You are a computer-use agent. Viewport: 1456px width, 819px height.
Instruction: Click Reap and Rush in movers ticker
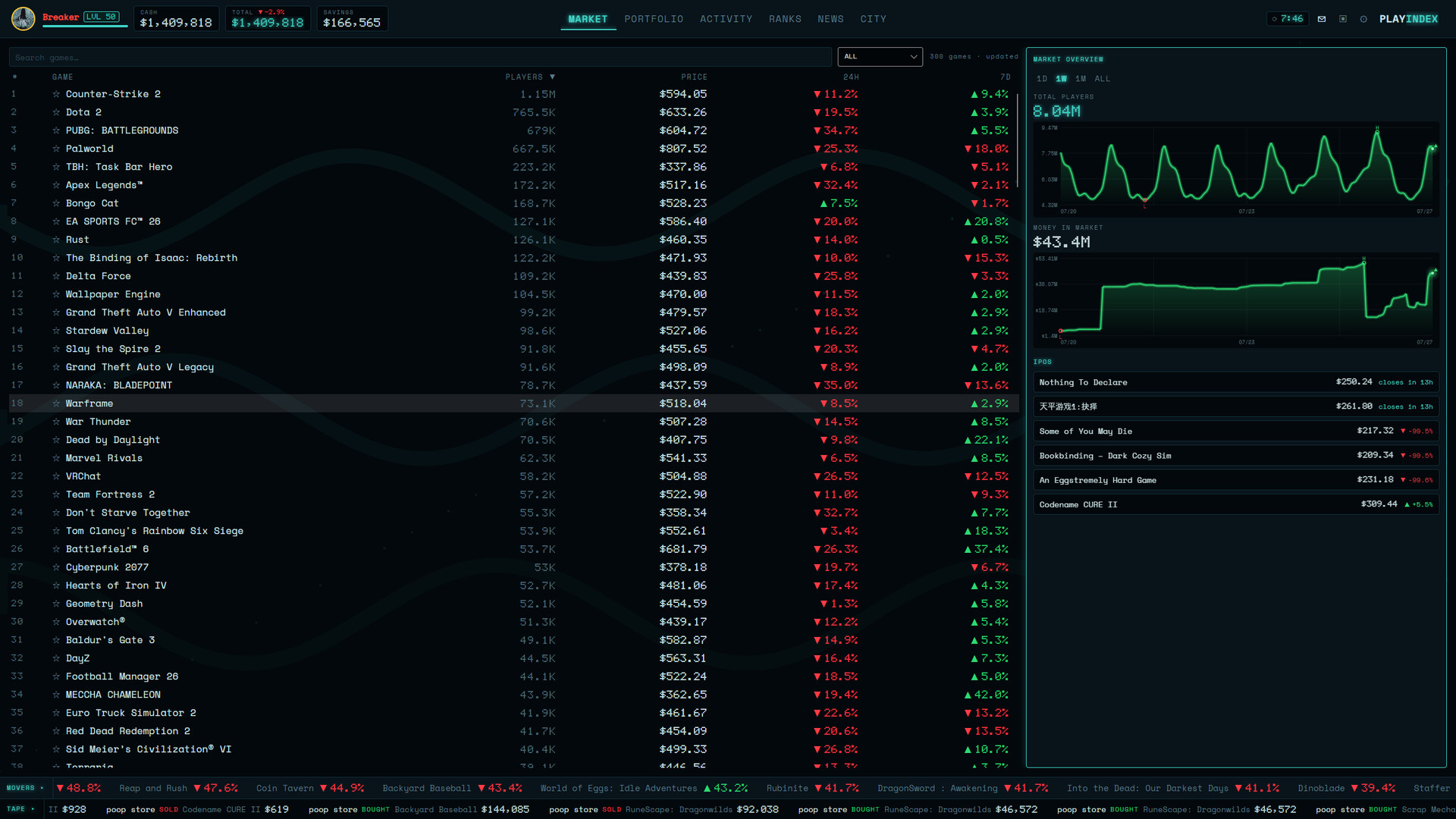click(x=152, y=788)
